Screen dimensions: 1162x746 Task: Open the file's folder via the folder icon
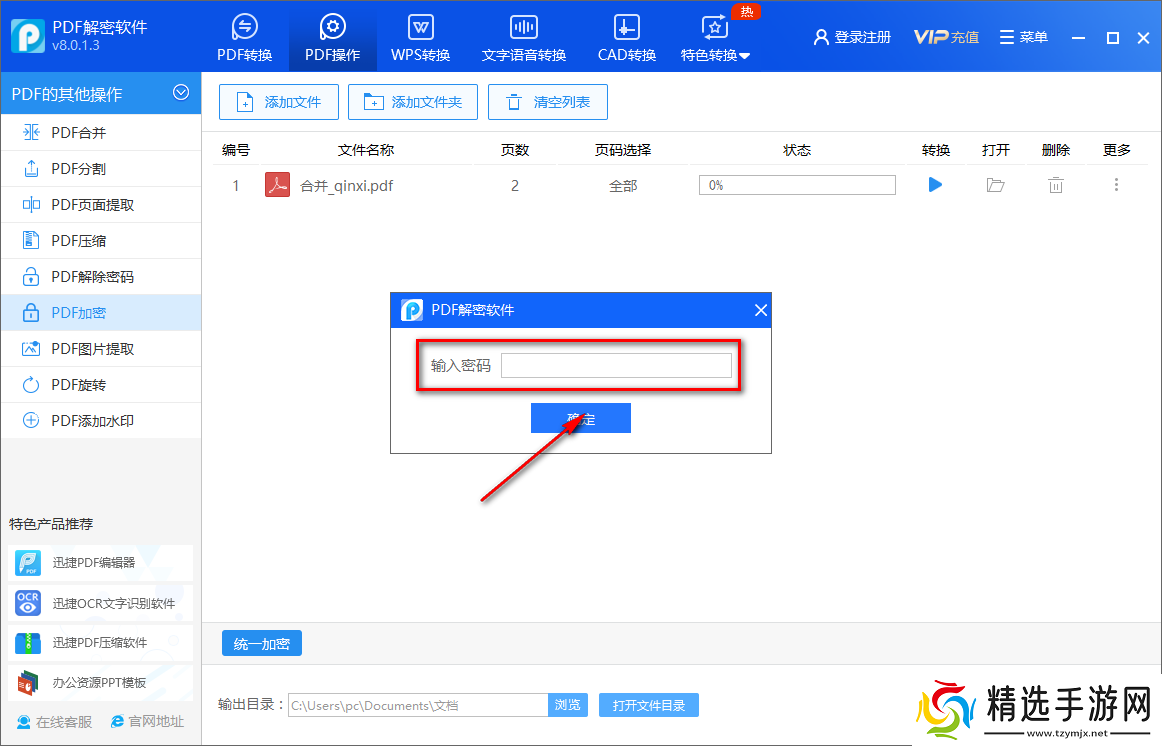[995, 185]
